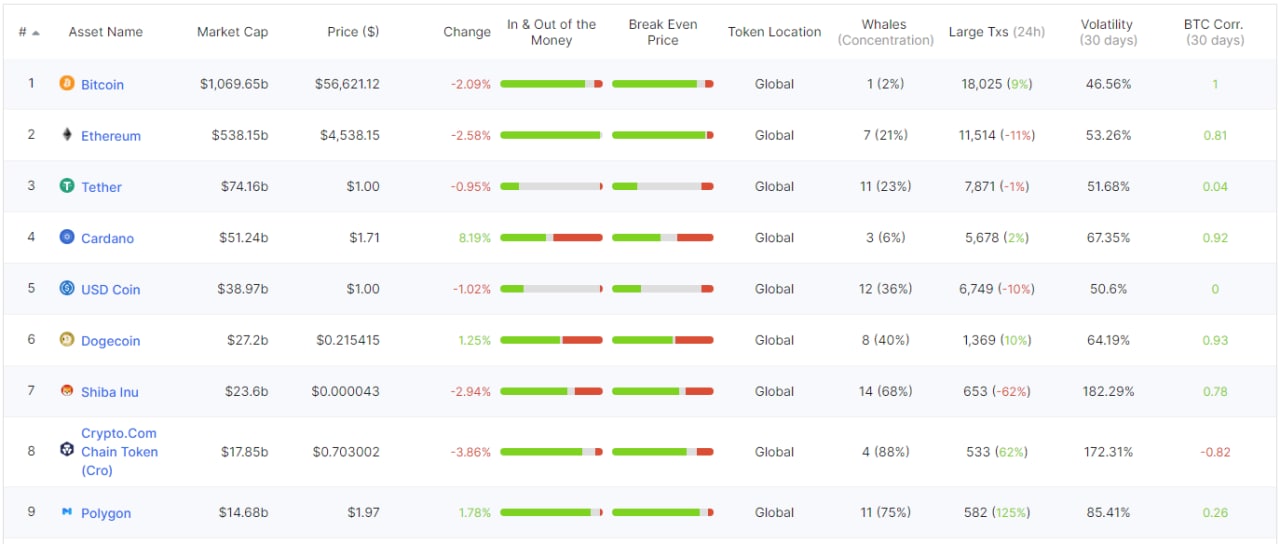Open the Dogecoin asset link
Screen dimensions: 1280x544
point(111,341)
